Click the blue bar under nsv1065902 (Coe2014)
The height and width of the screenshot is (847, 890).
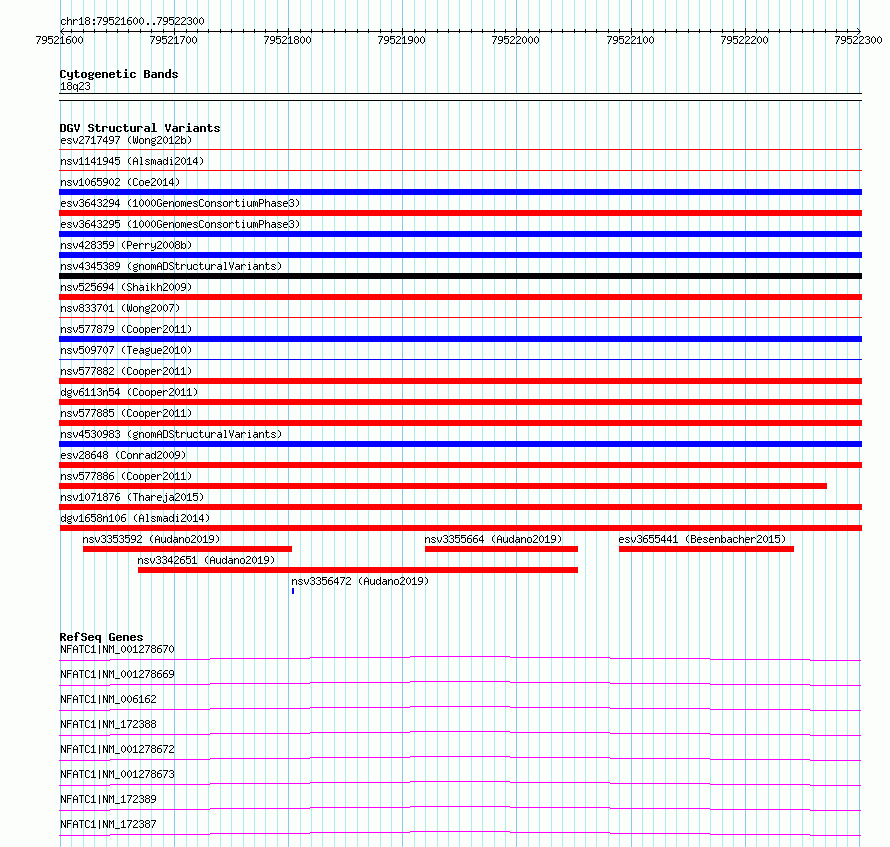pos(460,192)
